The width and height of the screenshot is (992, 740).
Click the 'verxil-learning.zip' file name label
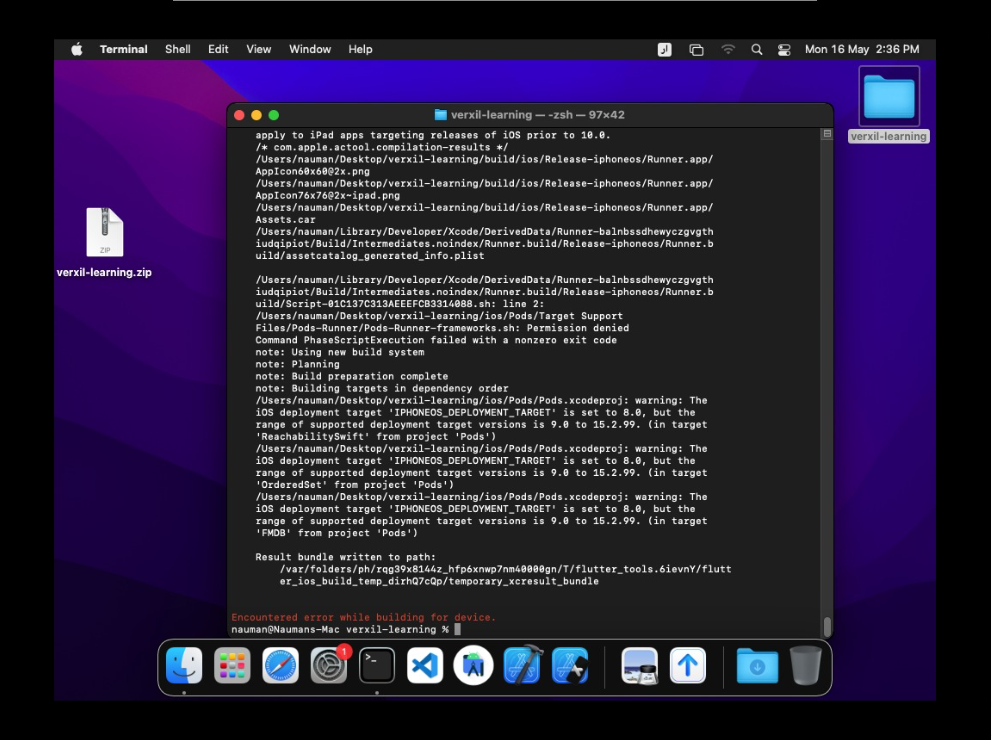click(104, 273)
